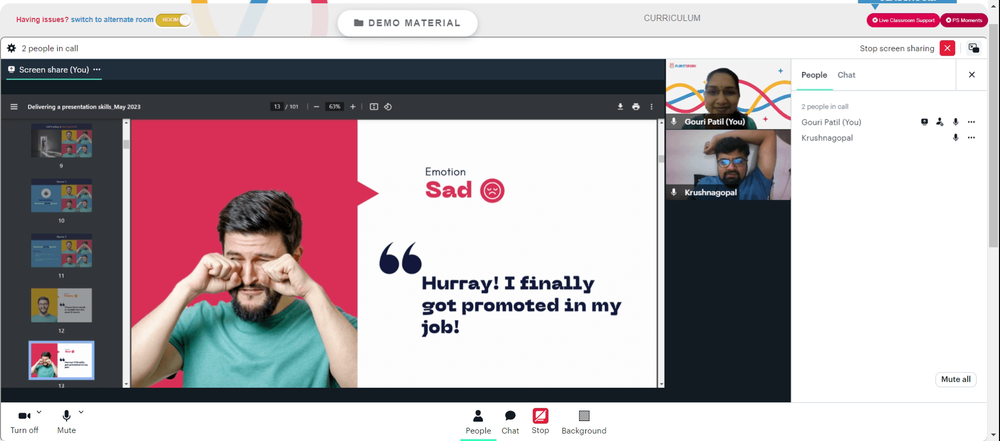Open the DEMO MATERIAL tab

coord(408,23)
